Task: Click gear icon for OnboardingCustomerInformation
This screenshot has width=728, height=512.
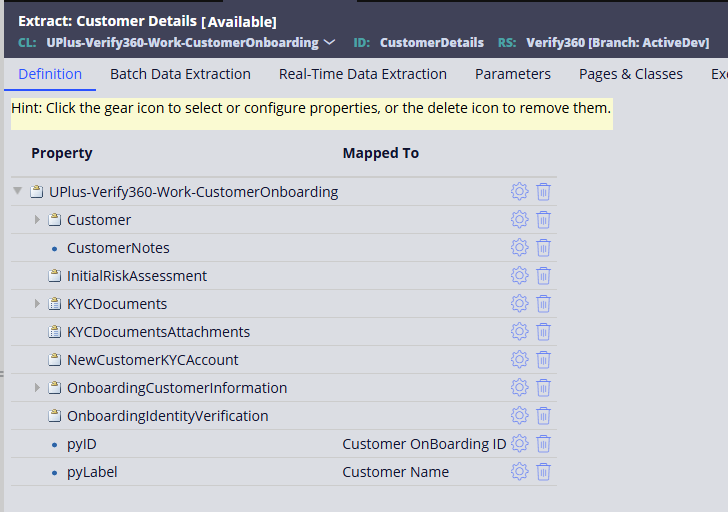Action: pos(520,388)
